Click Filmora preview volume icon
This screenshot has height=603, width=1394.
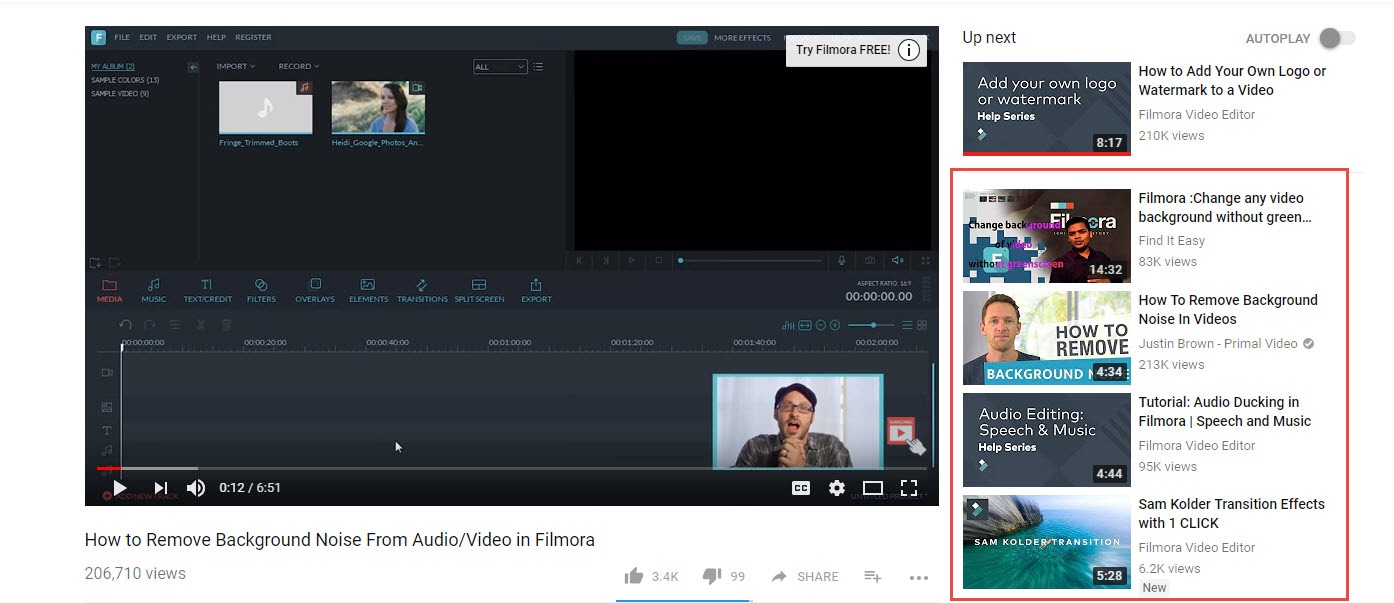click(898, 260)
